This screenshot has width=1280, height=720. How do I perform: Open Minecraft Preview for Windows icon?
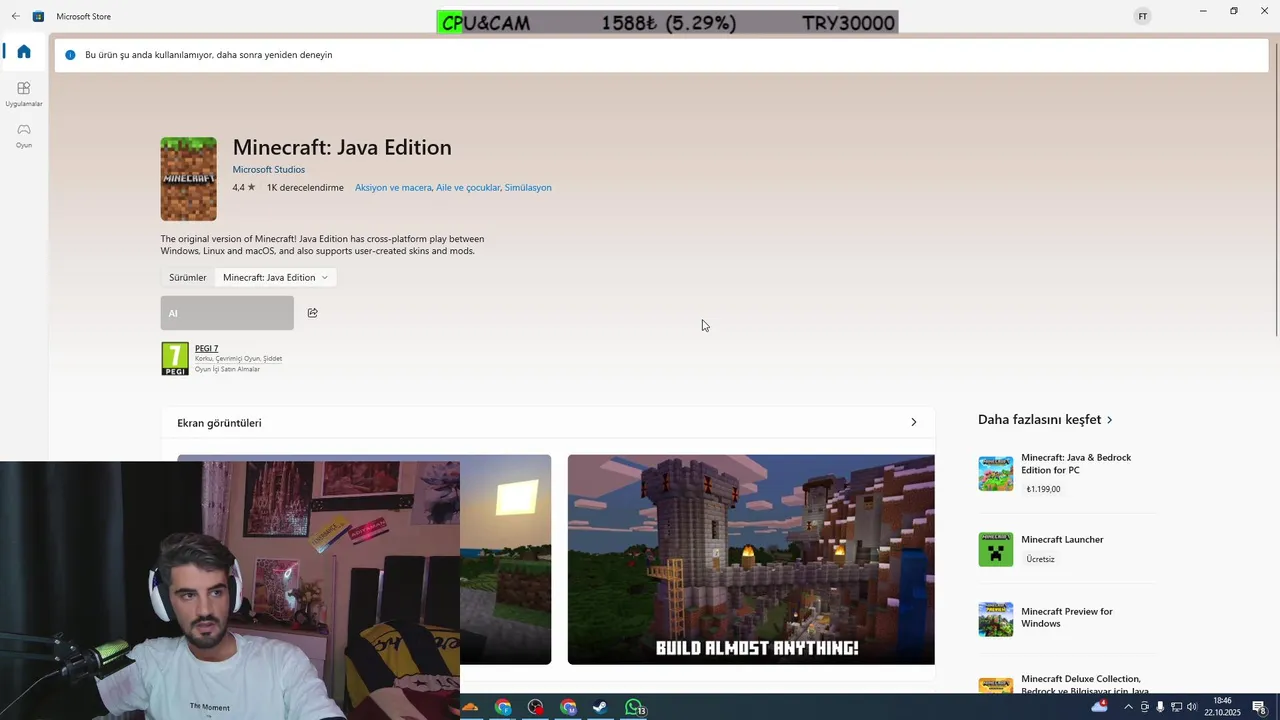[x=995, y=619]
